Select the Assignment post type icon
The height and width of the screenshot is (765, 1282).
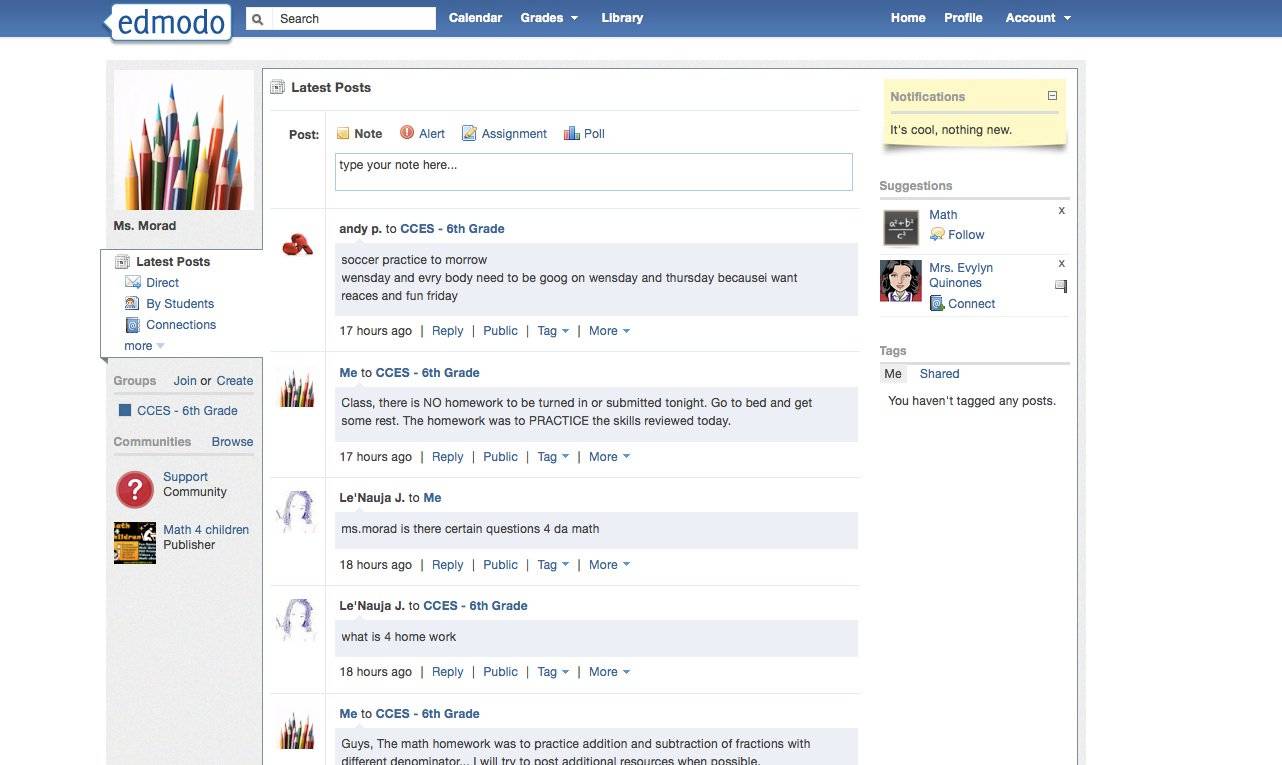pyautogui.click(x=469, y=133)
